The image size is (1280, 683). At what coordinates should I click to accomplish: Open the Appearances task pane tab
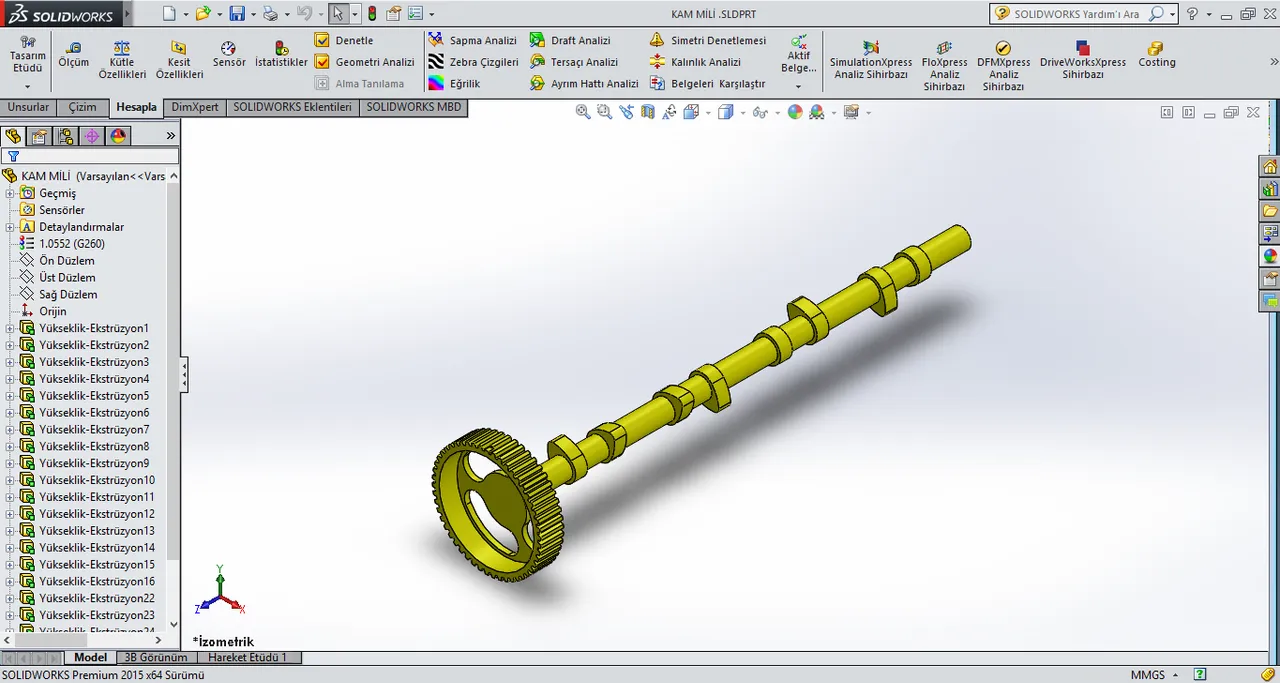point(1270,255)
